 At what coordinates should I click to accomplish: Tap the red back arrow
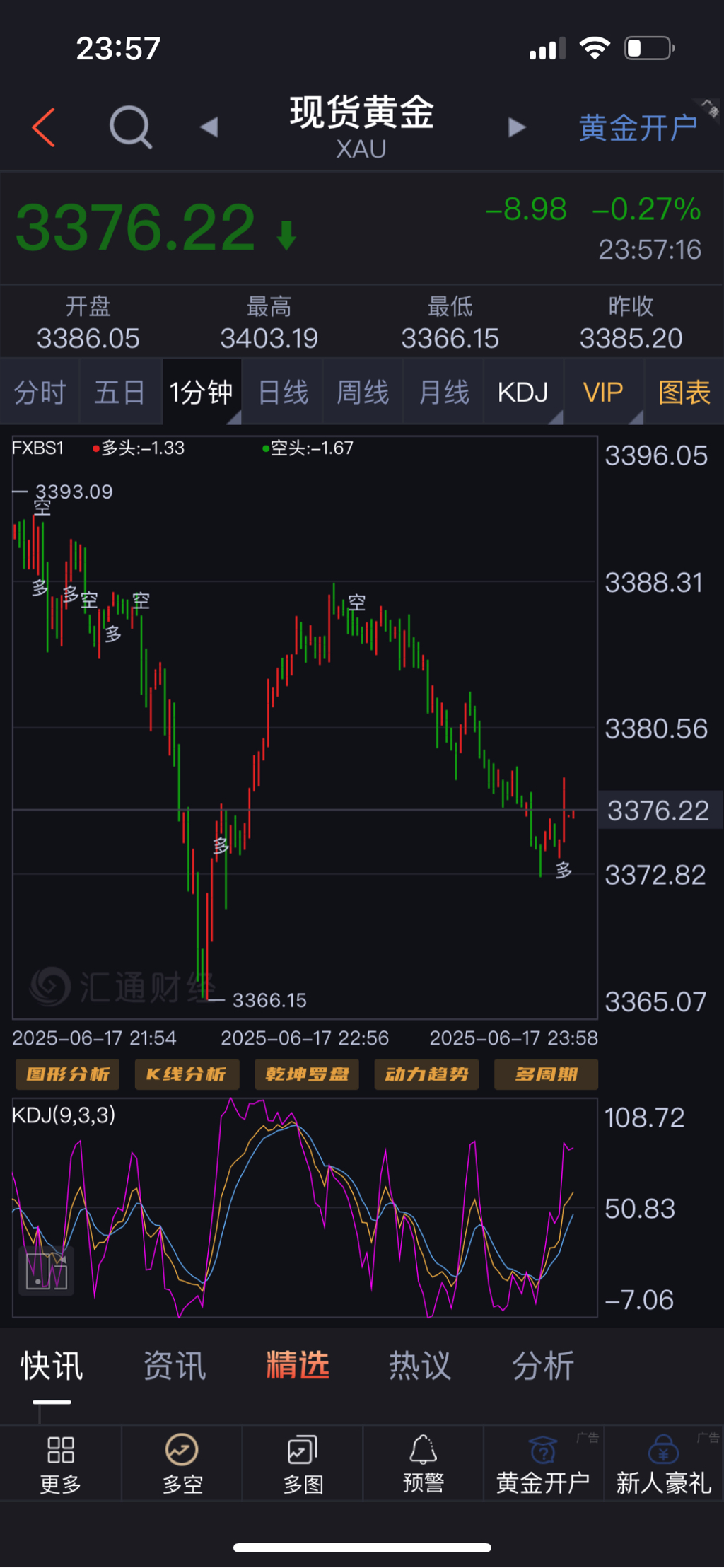point(44,128)
